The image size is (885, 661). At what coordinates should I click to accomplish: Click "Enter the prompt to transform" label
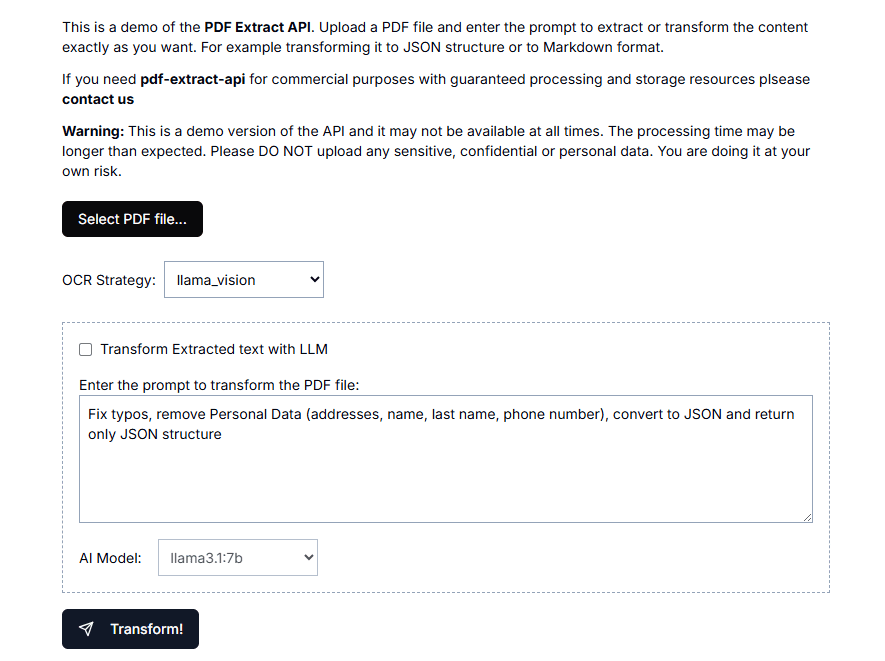coord(218,385)
